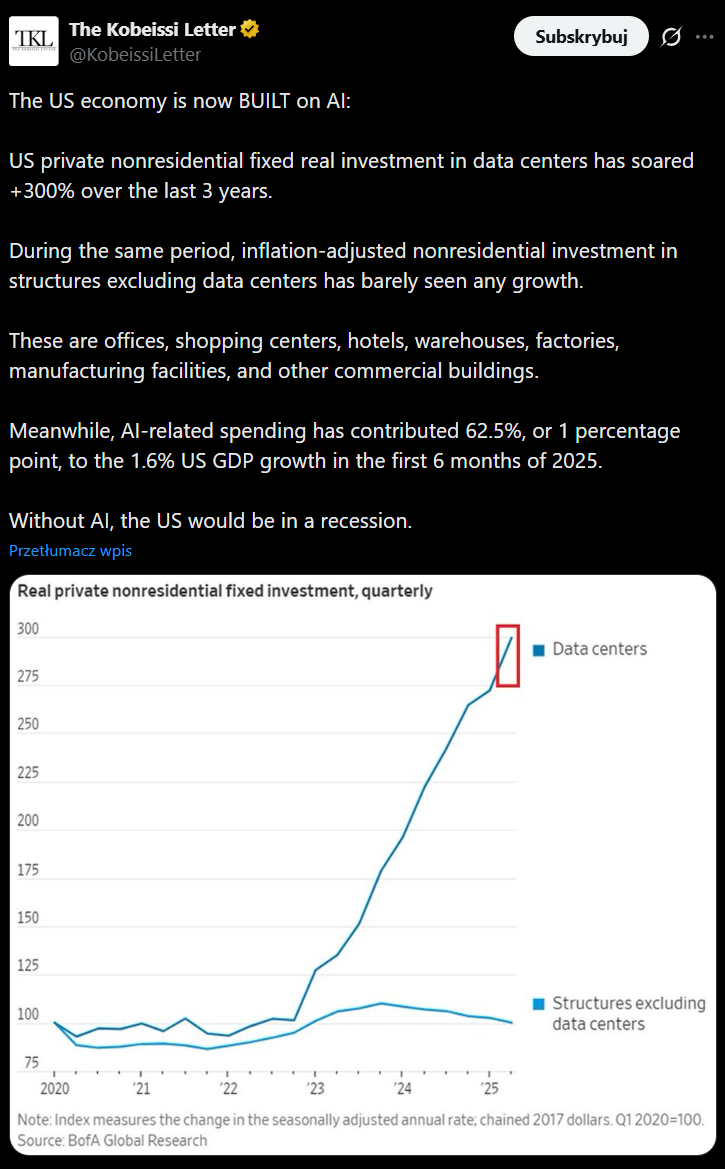Click the red highlight box on the chart

pyautogui.click(x=508, y=655)
